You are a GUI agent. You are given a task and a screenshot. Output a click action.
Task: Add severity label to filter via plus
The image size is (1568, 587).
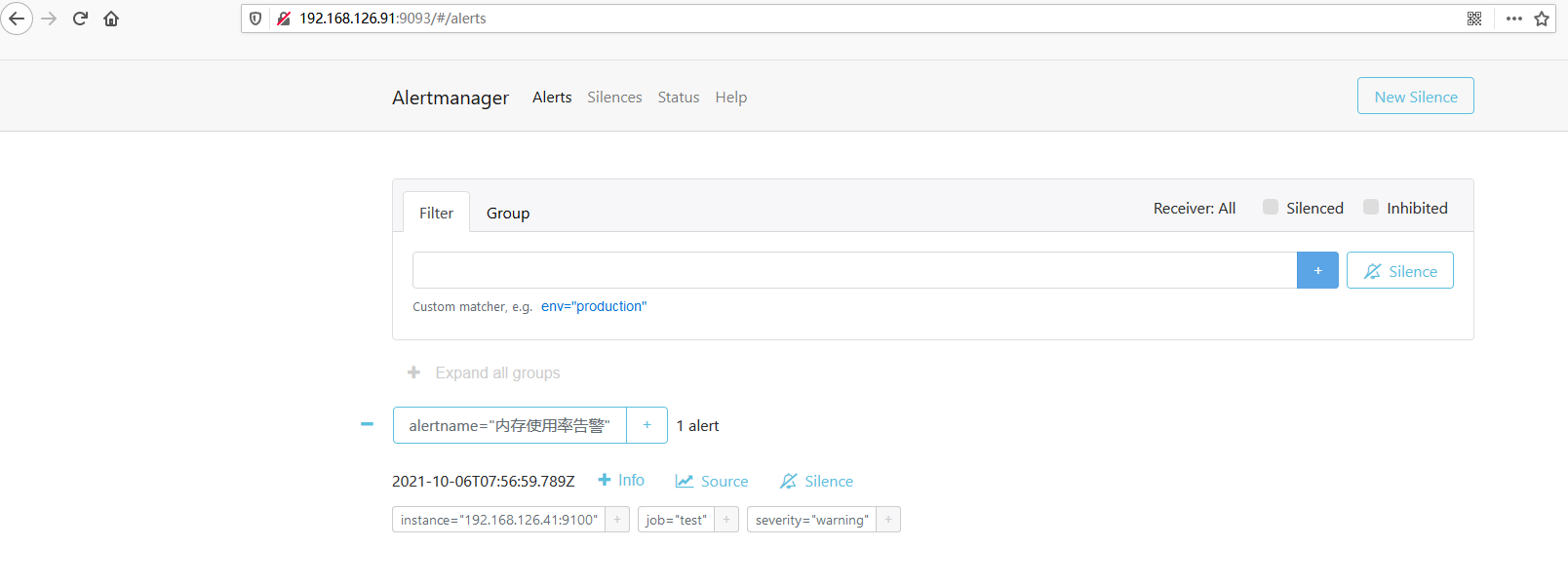[x=888, y=520]
